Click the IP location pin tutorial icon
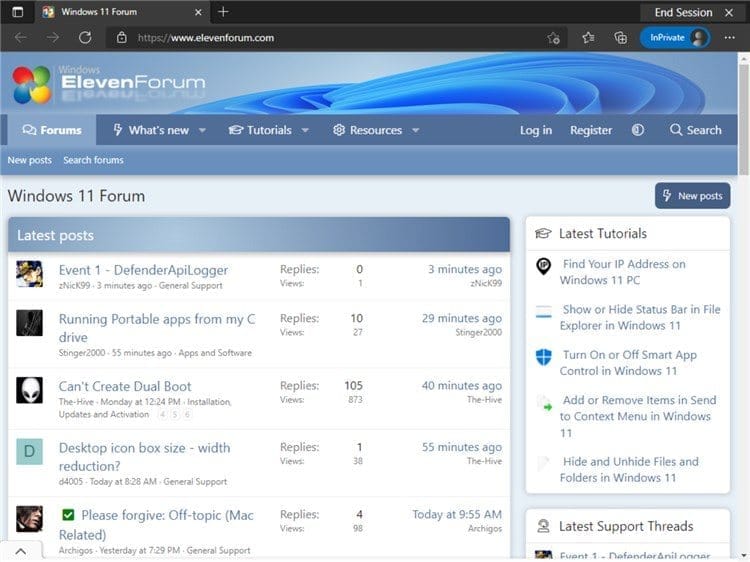Viewport: 750px width, 562px height. pos(543,266)
